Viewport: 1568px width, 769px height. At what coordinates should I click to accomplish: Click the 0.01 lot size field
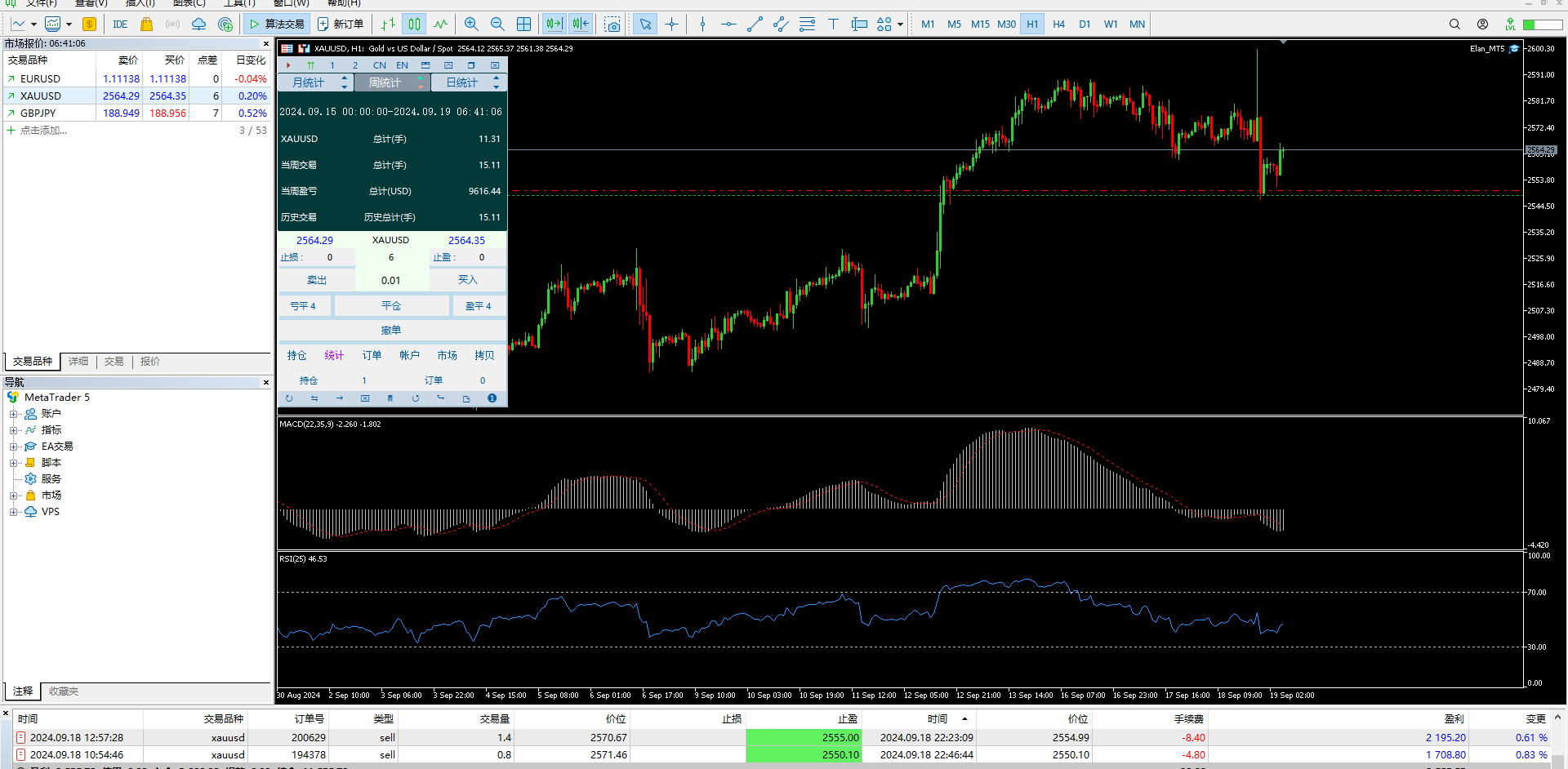(391, 280)
